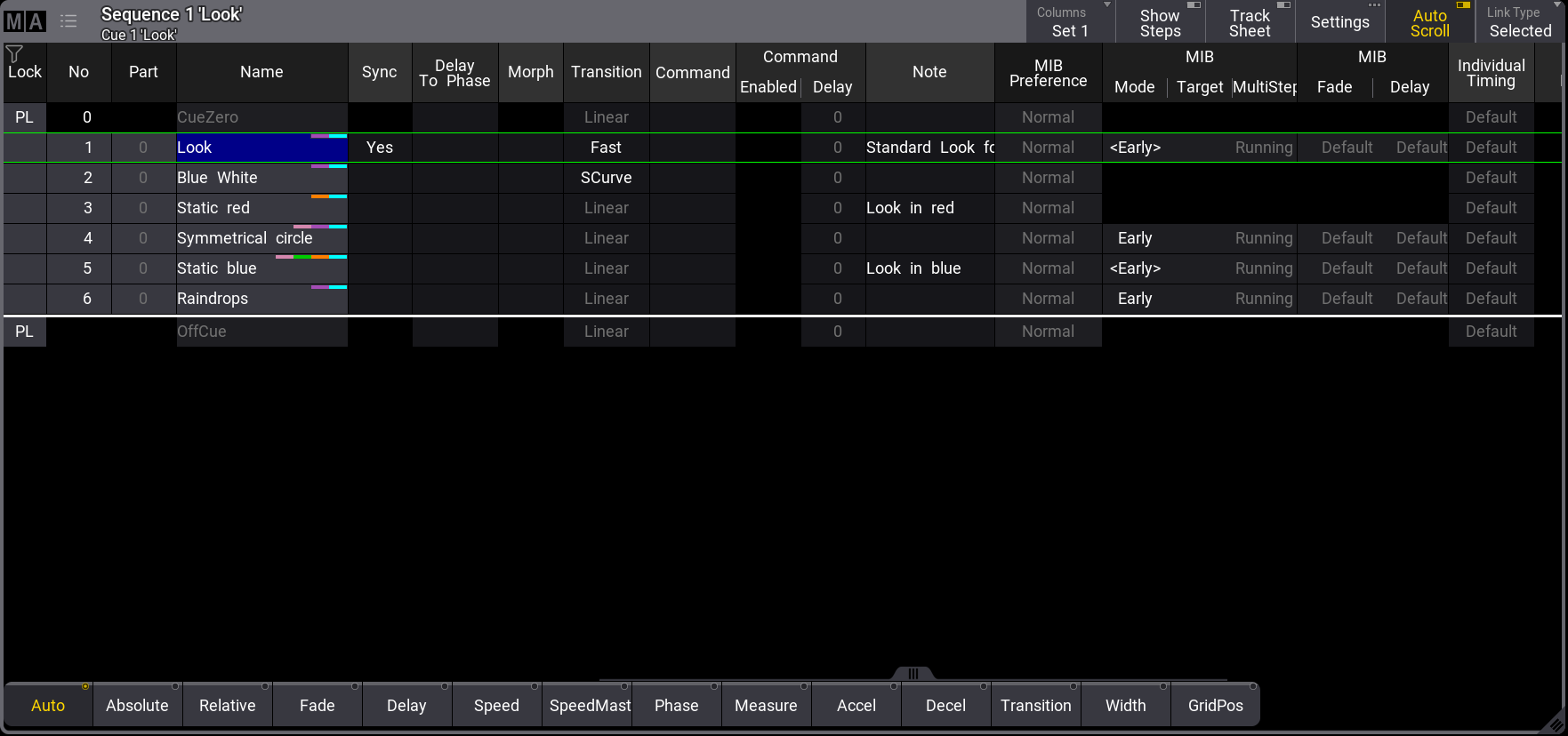Toggle Track Sheet mode
The width and height of the screenshot is (1568, 736).
pyautogui.click(x=1250, y=22)
